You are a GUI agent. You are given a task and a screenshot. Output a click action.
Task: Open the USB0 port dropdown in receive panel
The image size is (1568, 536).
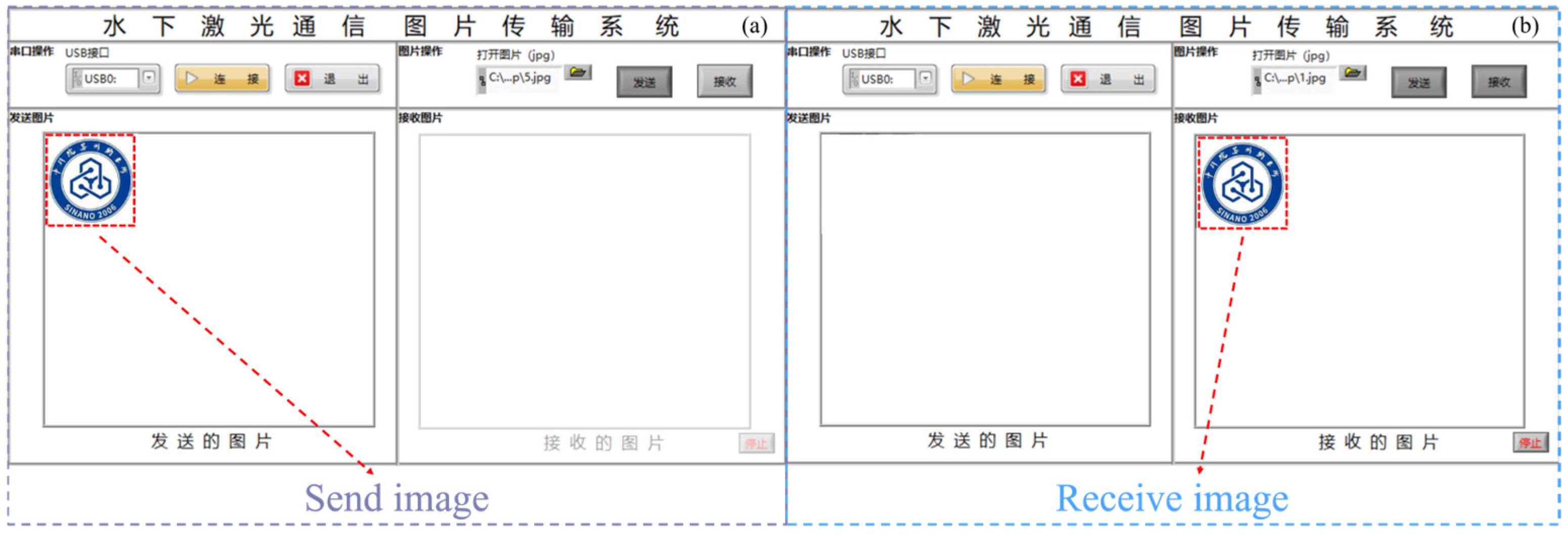(x=927, y=77)
